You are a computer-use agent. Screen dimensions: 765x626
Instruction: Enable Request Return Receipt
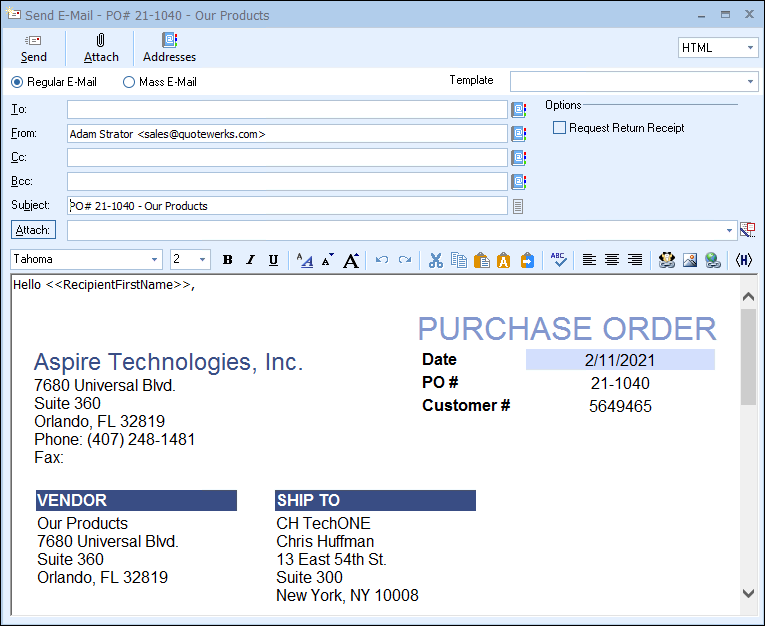[560, 128]
